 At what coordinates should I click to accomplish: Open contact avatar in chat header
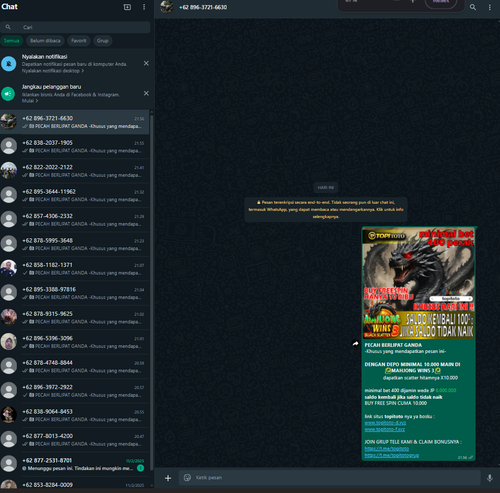(167, 7)
